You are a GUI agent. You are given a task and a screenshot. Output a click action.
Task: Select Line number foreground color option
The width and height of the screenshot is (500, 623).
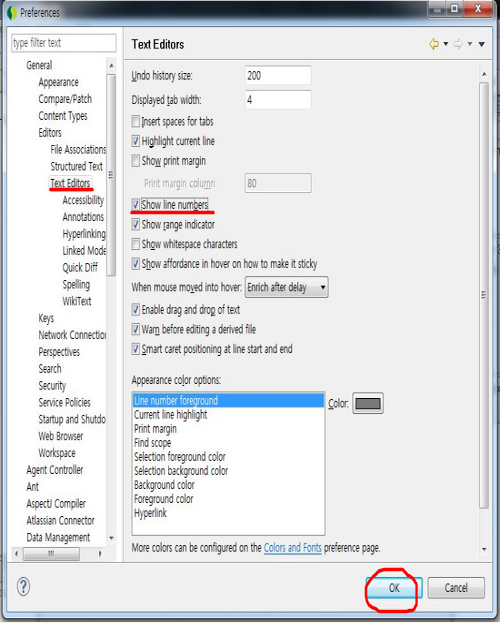pyautogui.click(x=229, y=400)
